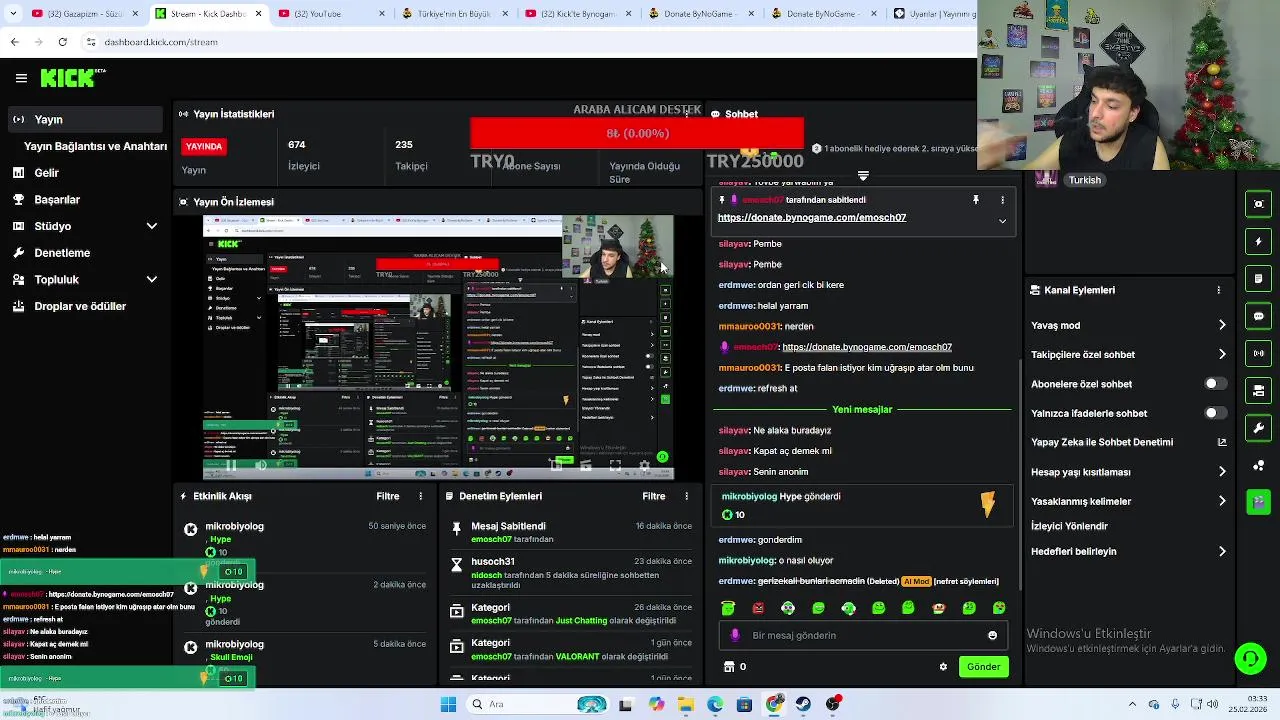Viewport: 1280px width, 720px height.
Task: Expand Yasaklanmış kelimeler options
Action: [x=1222, y=501]
